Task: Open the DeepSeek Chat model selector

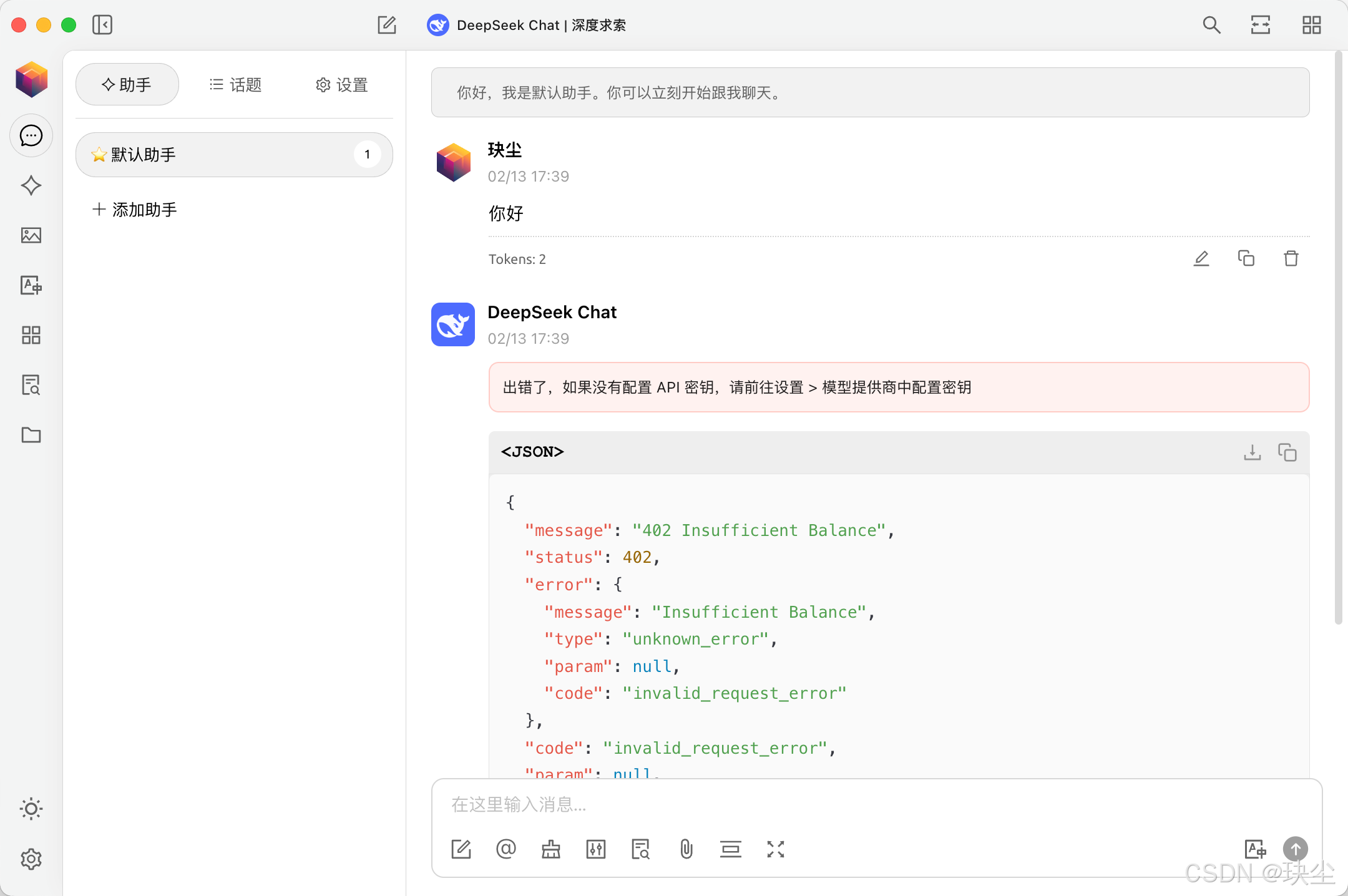Action: click(526, 25)
